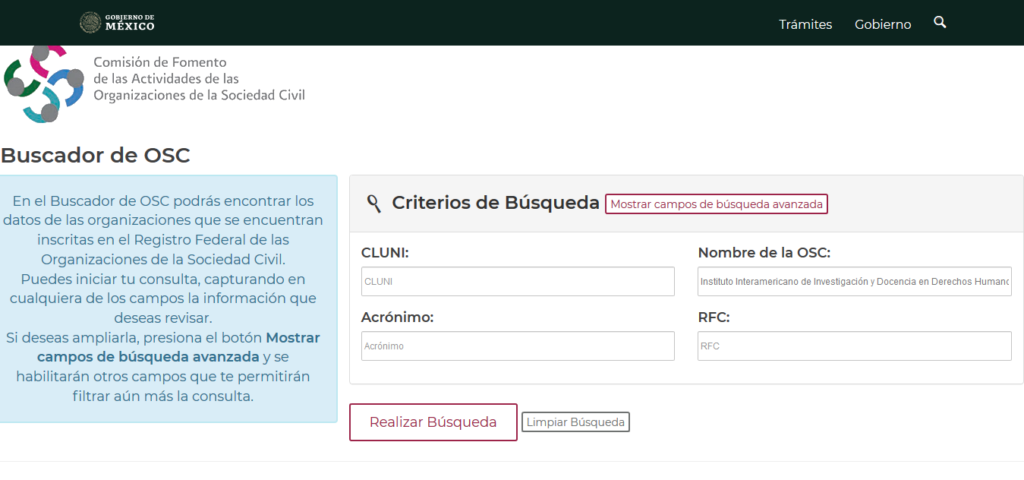Click the Nombre de la OSC input box
This screenshot has height=480, width=1024.
pos(854,282)
